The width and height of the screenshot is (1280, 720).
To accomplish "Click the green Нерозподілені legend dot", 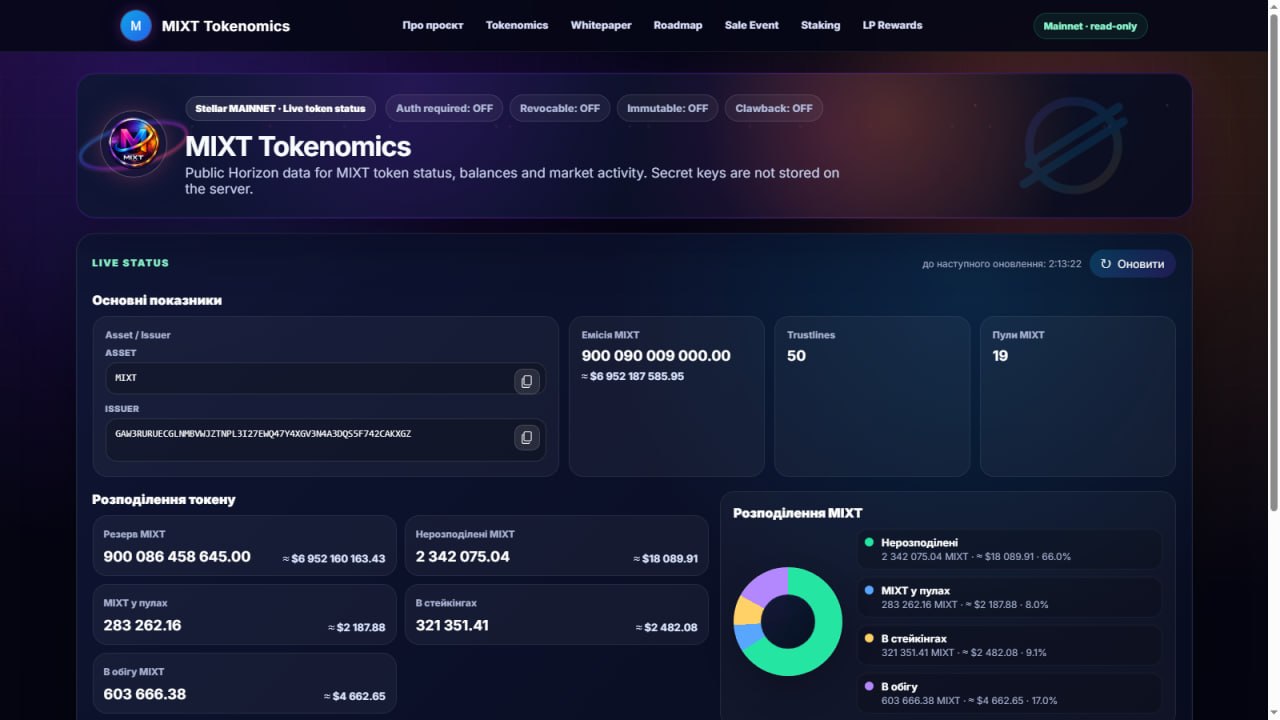I will tap(869, 543).
